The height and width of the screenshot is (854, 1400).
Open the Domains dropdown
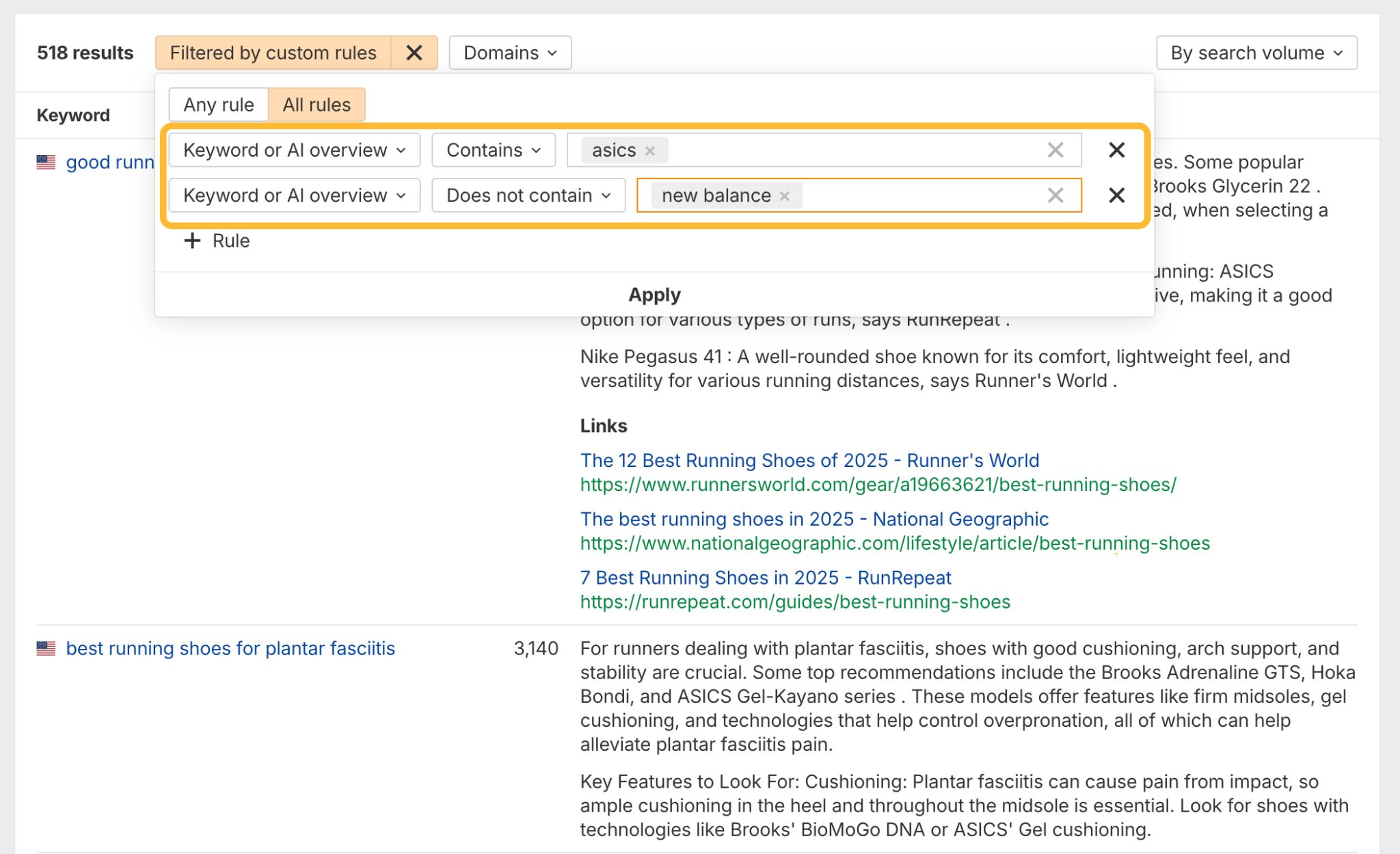[509, 52]
